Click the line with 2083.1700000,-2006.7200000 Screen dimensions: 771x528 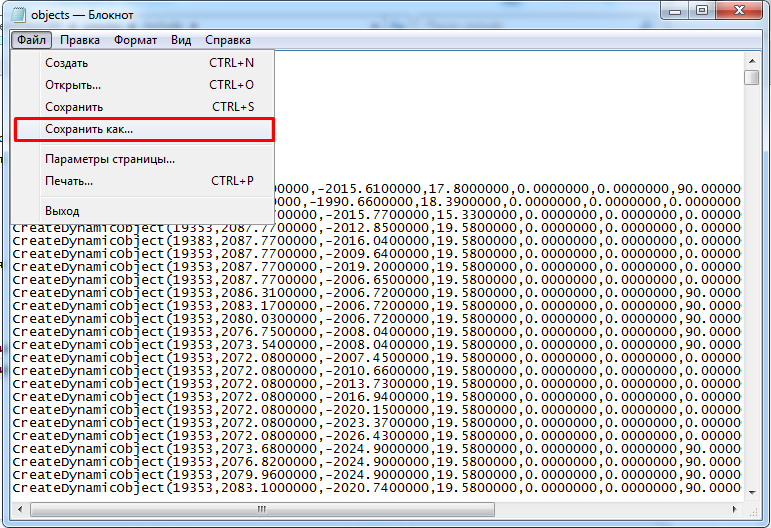tap(377, 306)
